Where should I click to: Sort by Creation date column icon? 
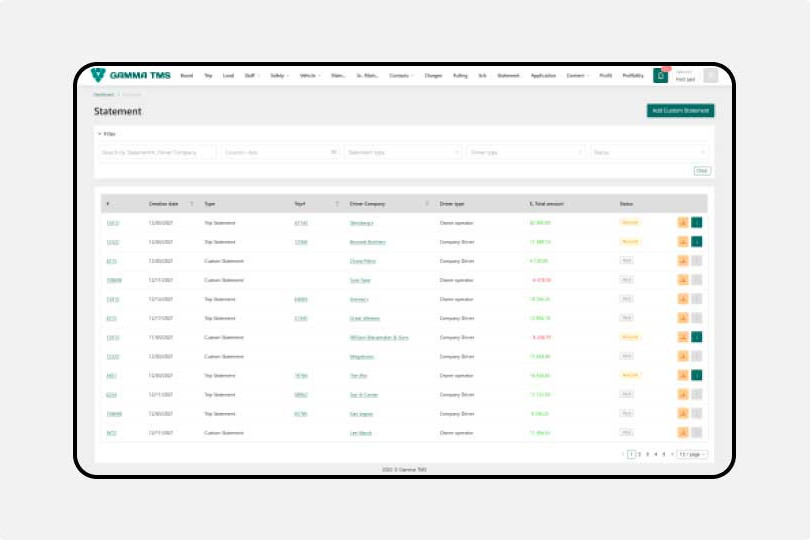tap(192, 203)
